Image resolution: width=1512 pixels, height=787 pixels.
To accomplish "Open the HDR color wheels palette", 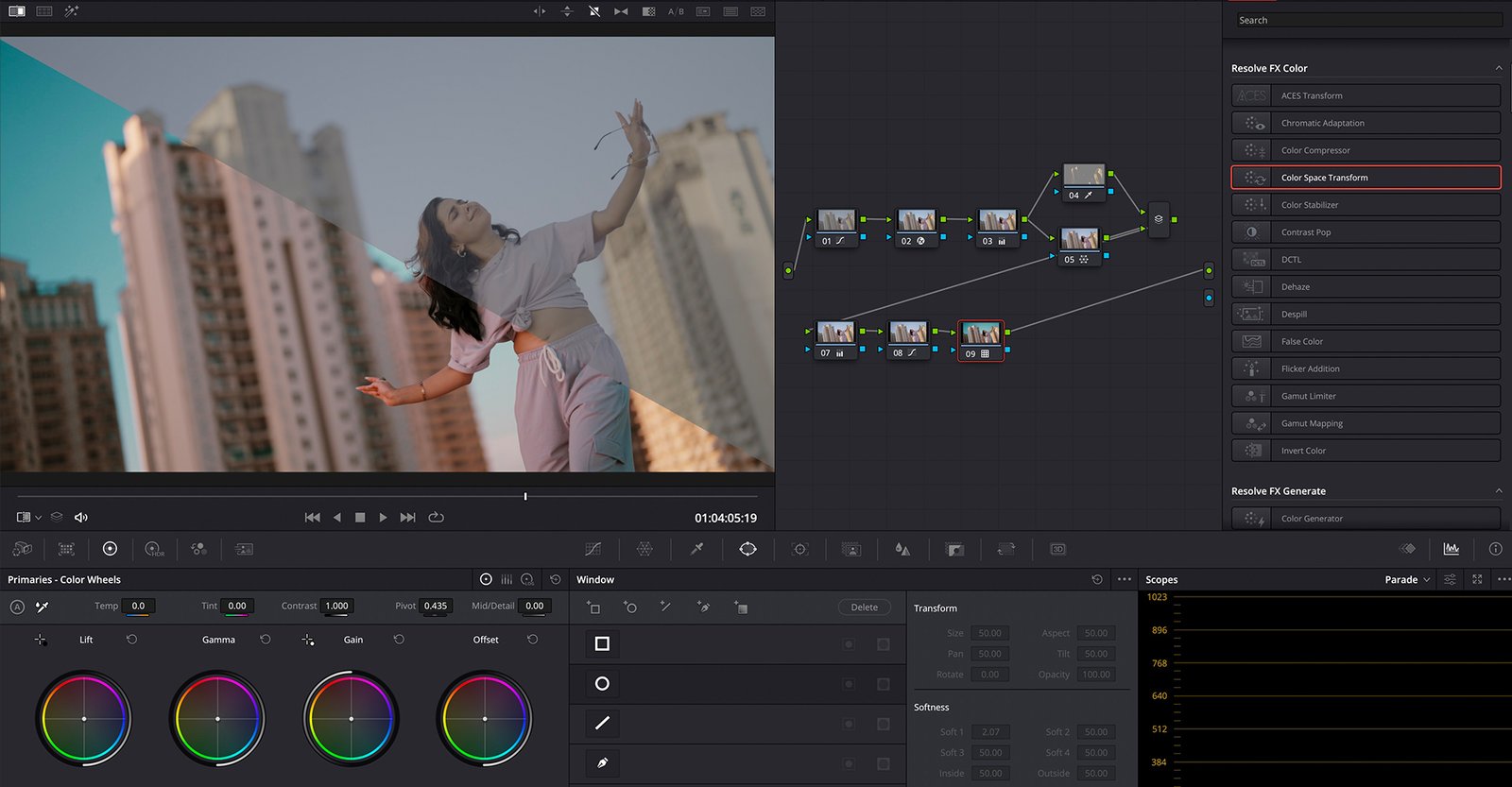I will click(x=154, y=549).
